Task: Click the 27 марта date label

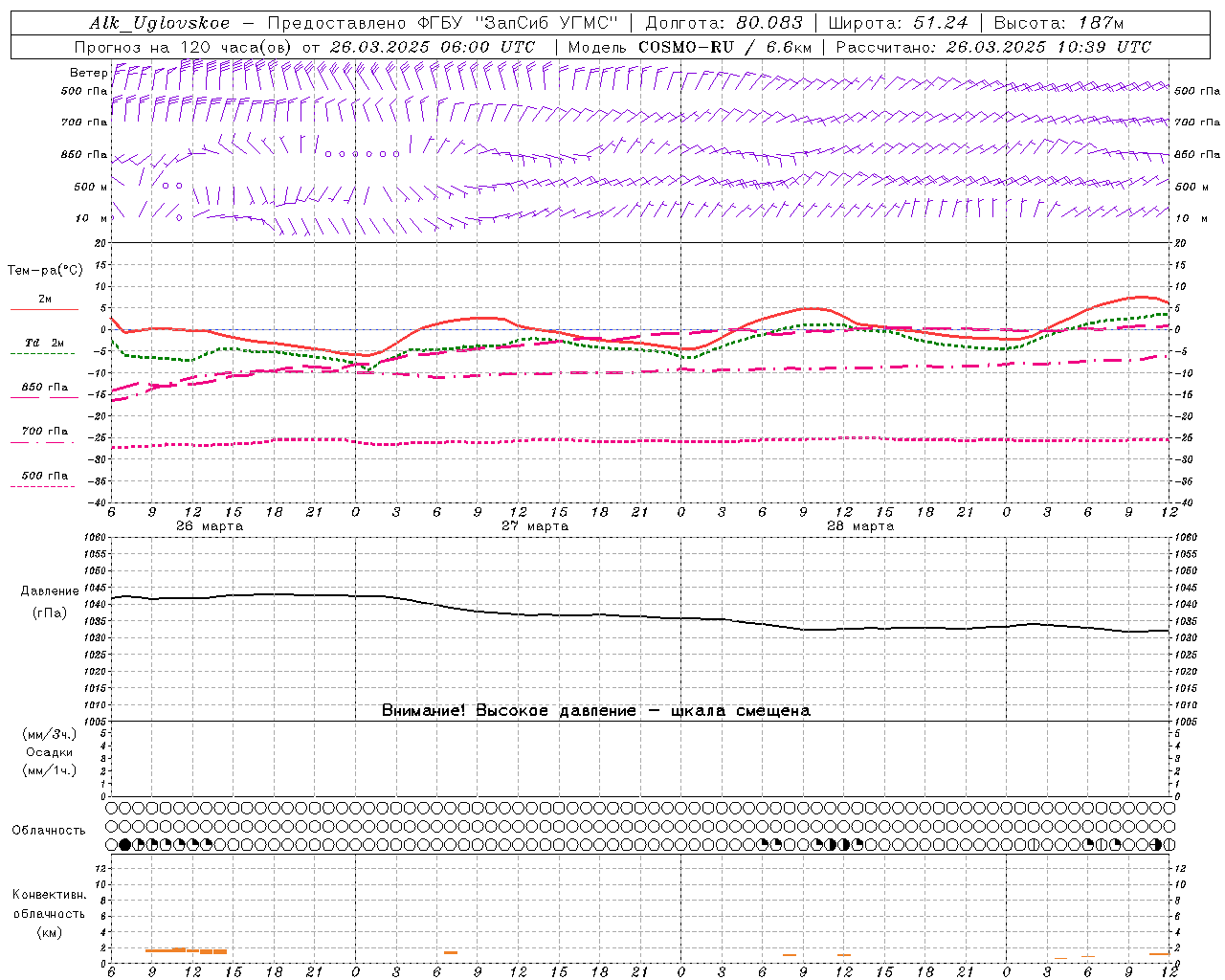Action: click(535, 526)
